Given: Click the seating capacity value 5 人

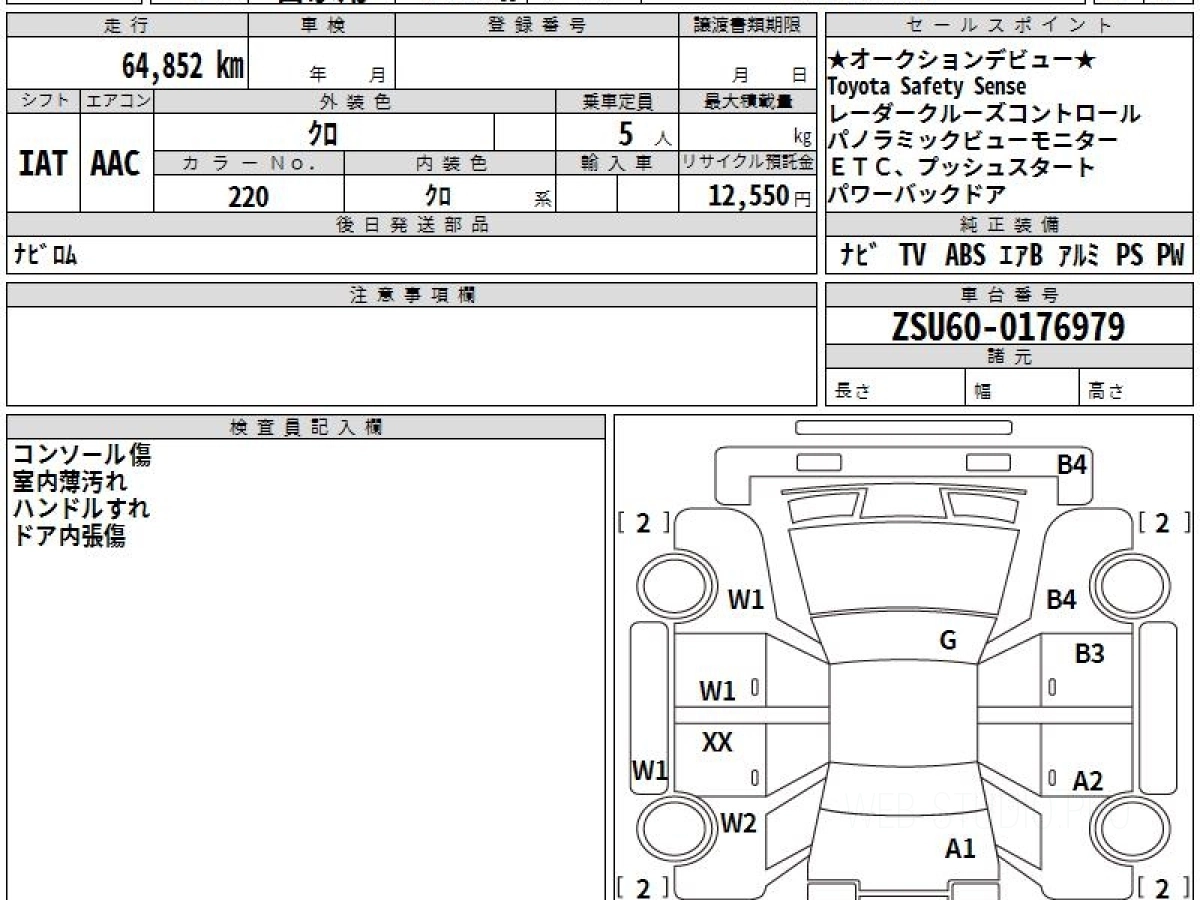Looking at the screenshot, I should [x=646, y=133].
